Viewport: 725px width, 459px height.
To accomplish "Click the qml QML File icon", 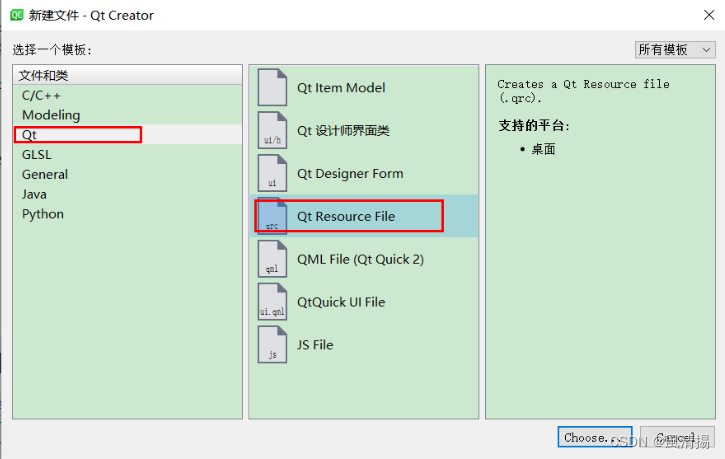I will tap(272, 259).
